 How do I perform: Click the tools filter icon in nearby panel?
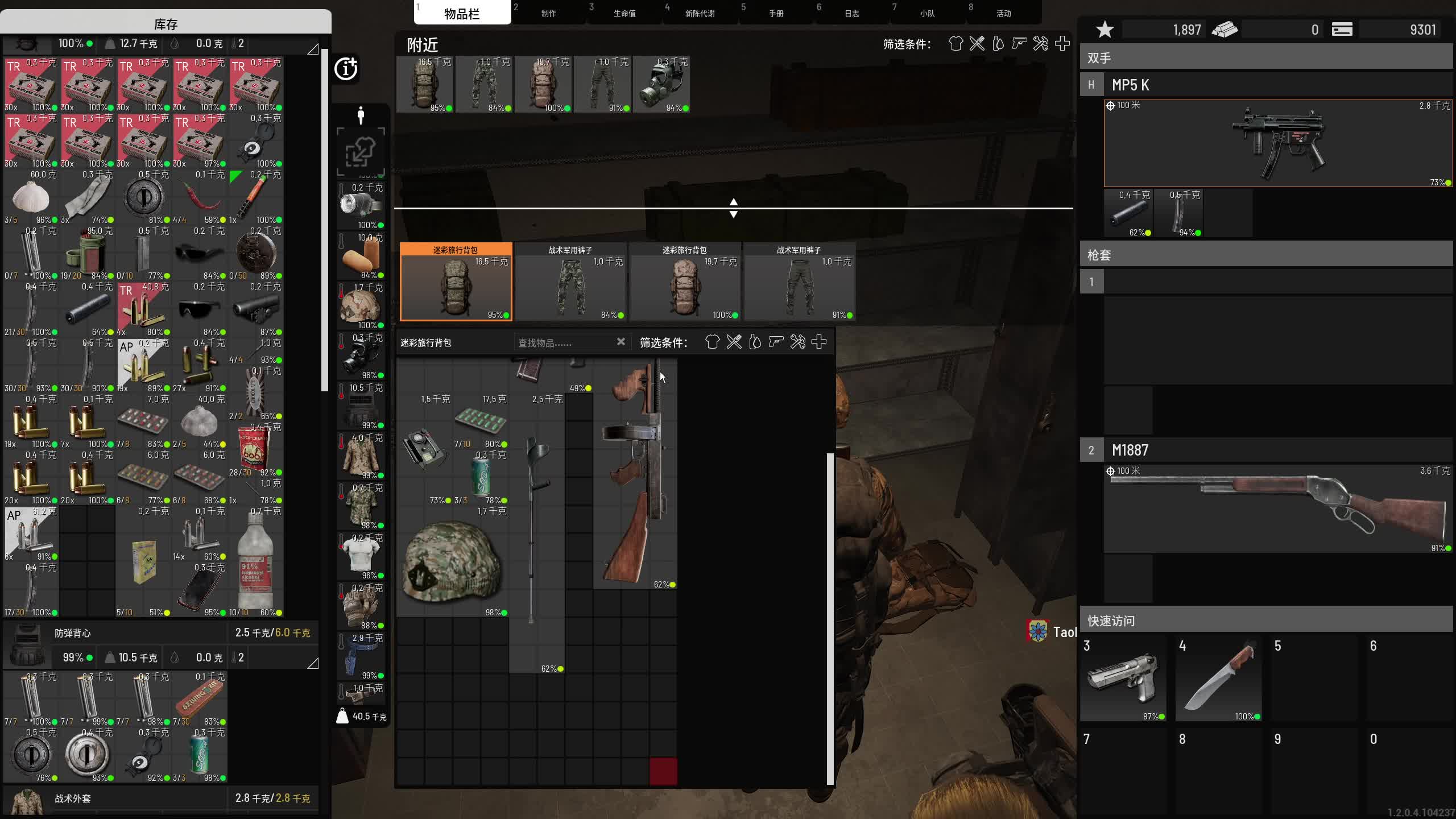pyautogui.click(x=1041, y=44)
